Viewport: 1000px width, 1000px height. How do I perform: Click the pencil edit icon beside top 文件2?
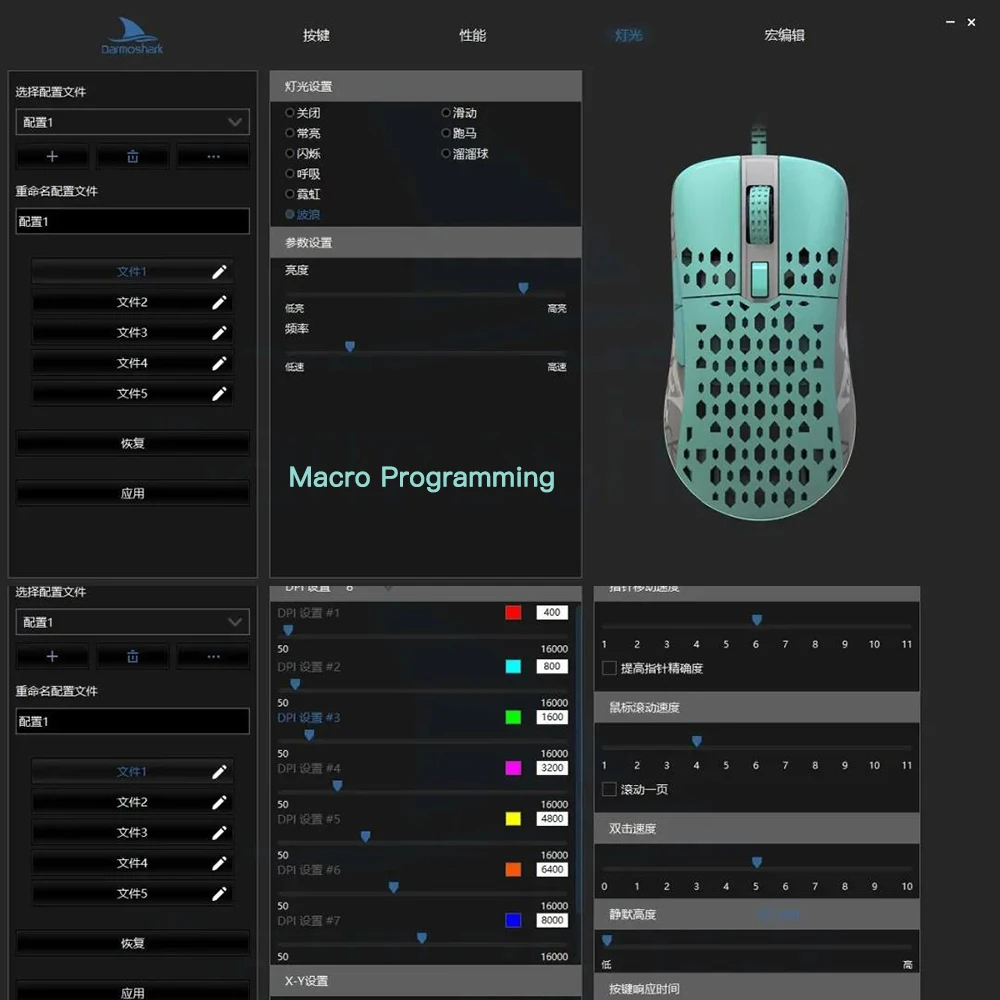coord(219,302)
